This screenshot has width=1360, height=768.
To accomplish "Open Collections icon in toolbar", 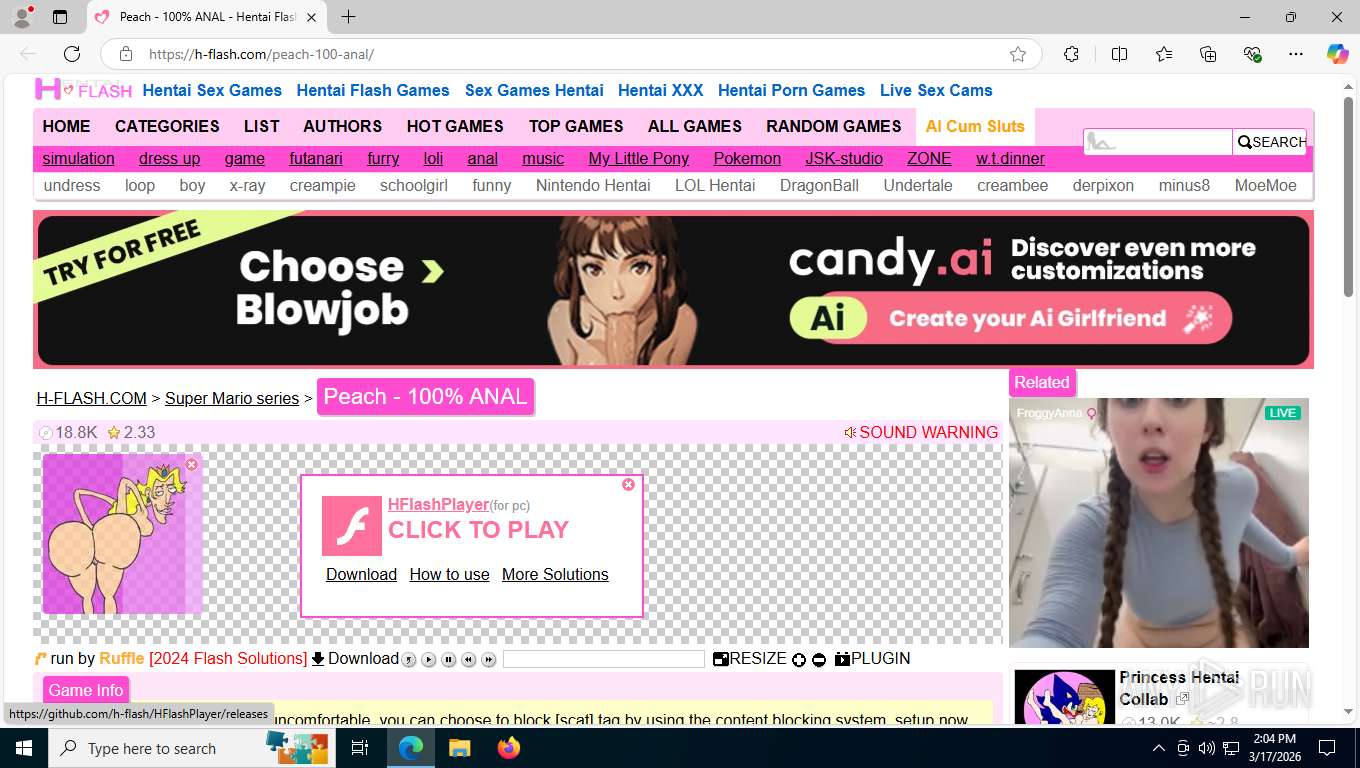I will 1208,54.
